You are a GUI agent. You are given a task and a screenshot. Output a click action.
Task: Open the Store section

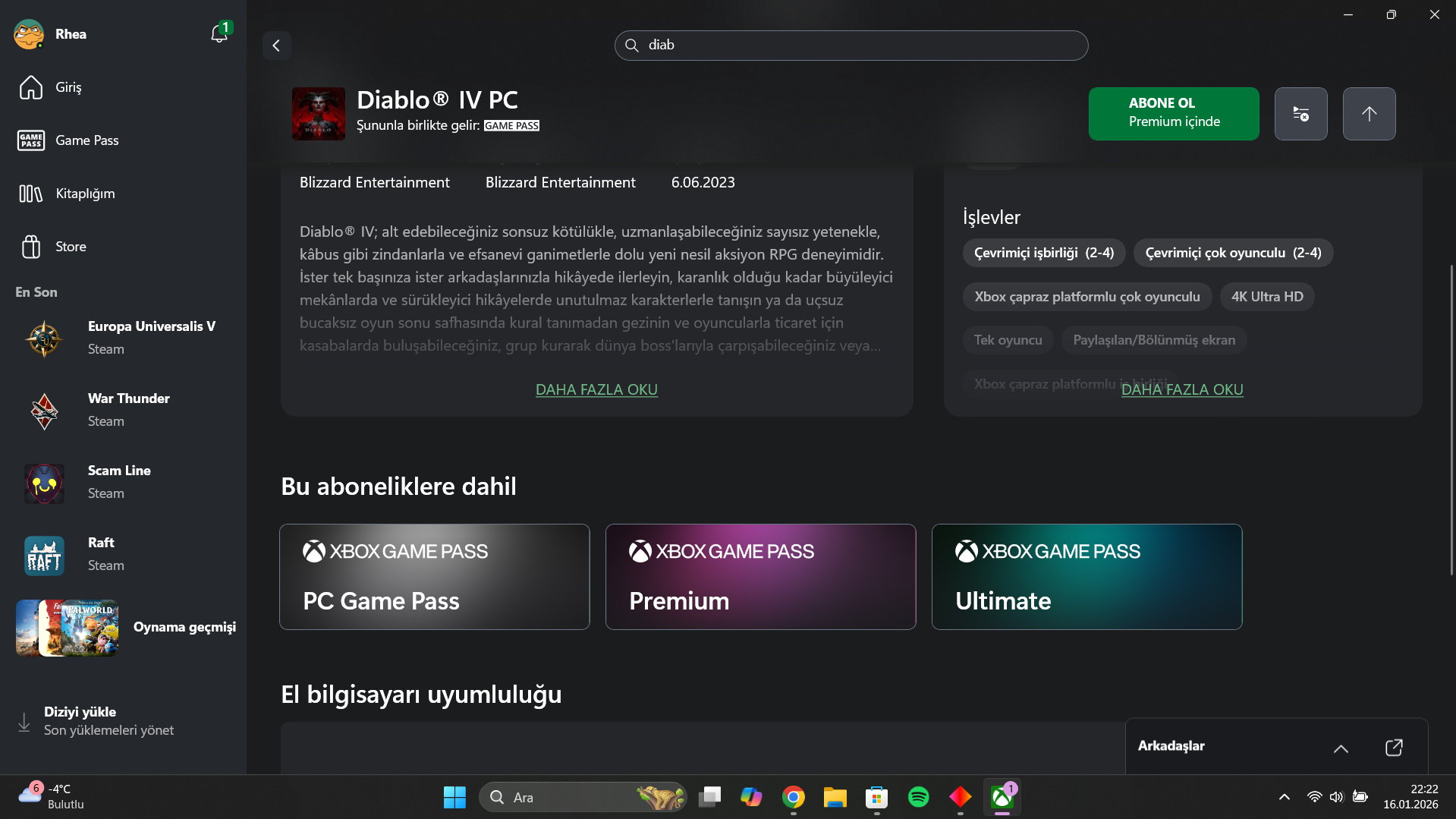coord(123,247)
